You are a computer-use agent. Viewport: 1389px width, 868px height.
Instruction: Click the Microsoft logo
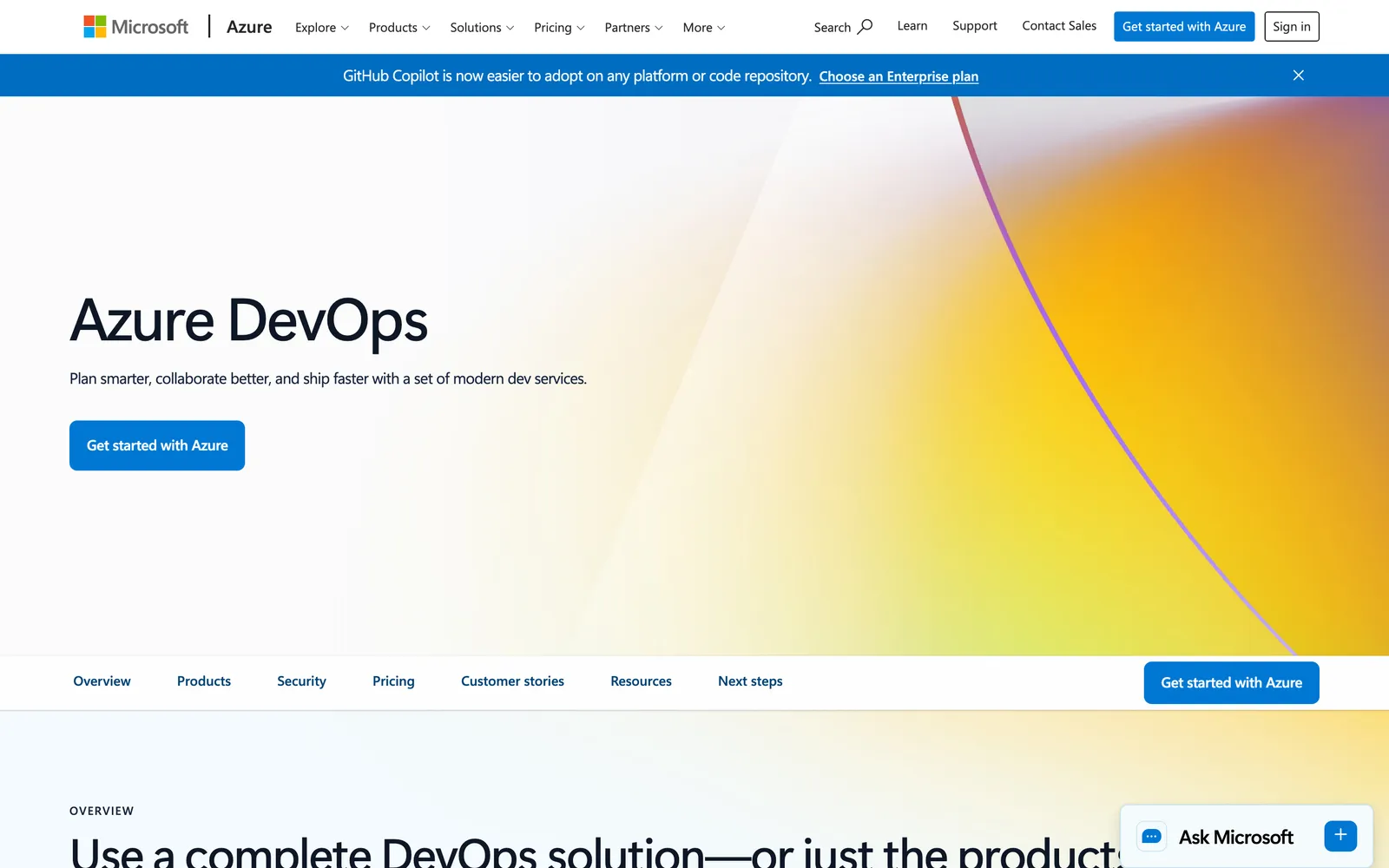coord(135,27)
